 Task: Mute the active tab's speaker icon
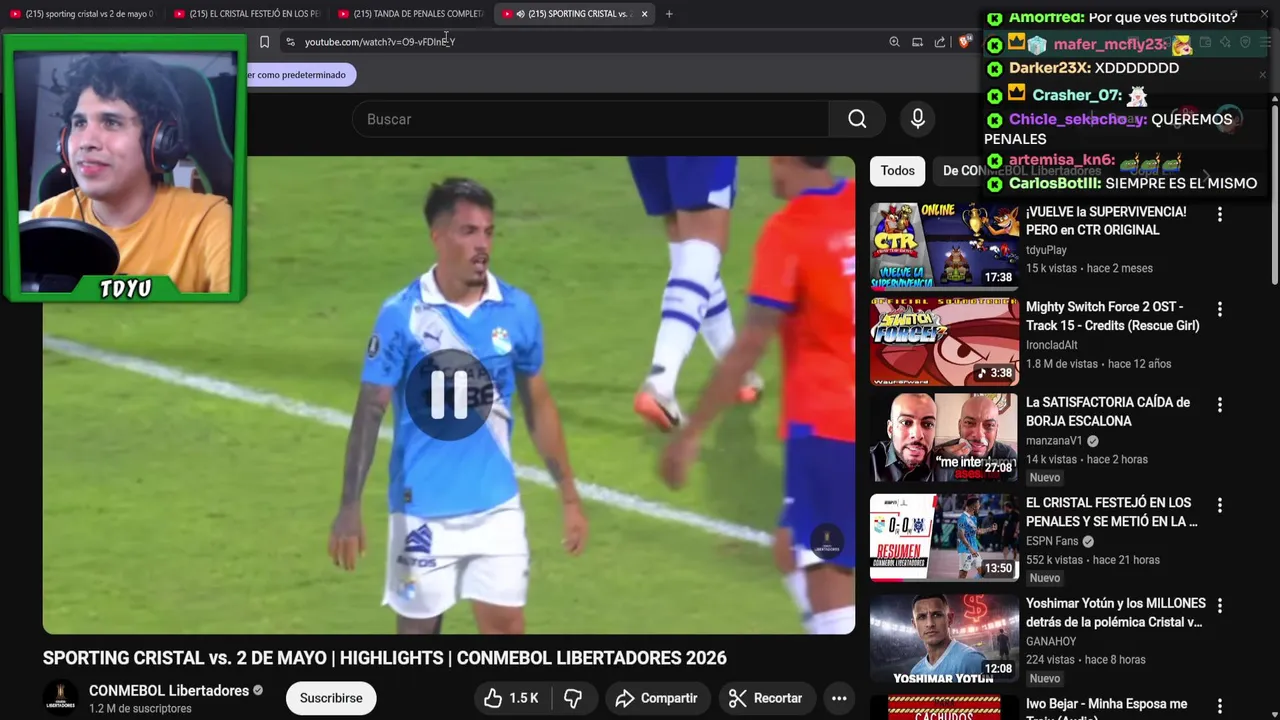click(520, 14)
